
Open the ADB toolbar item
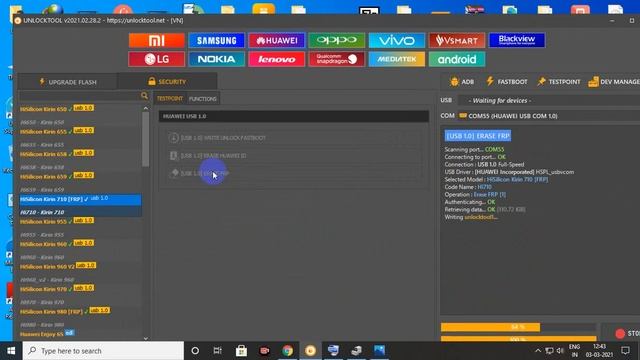point(462,82)
